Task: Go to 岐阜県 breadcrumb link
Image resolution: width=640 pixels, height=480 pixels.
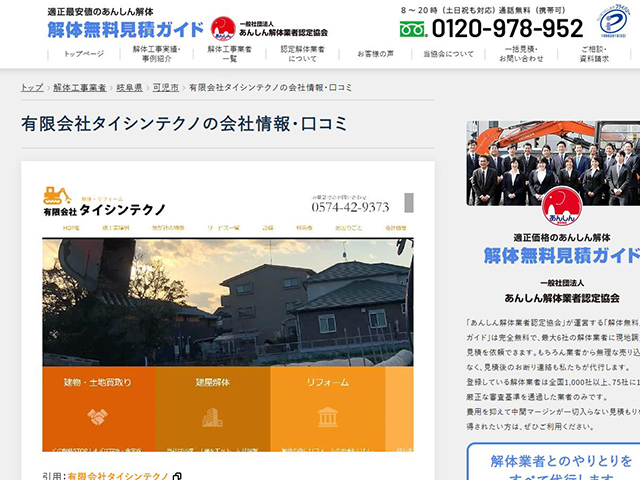Action: pyautogui.click(x=129, y=87)
